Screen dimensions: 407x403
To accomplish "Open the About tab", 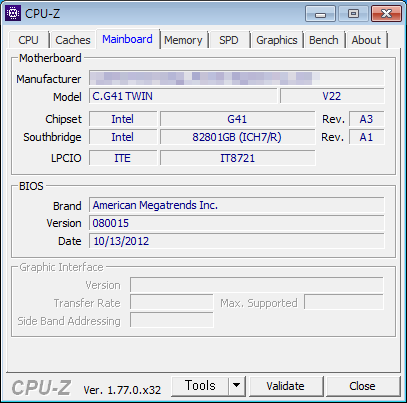I will click(366, 40).
